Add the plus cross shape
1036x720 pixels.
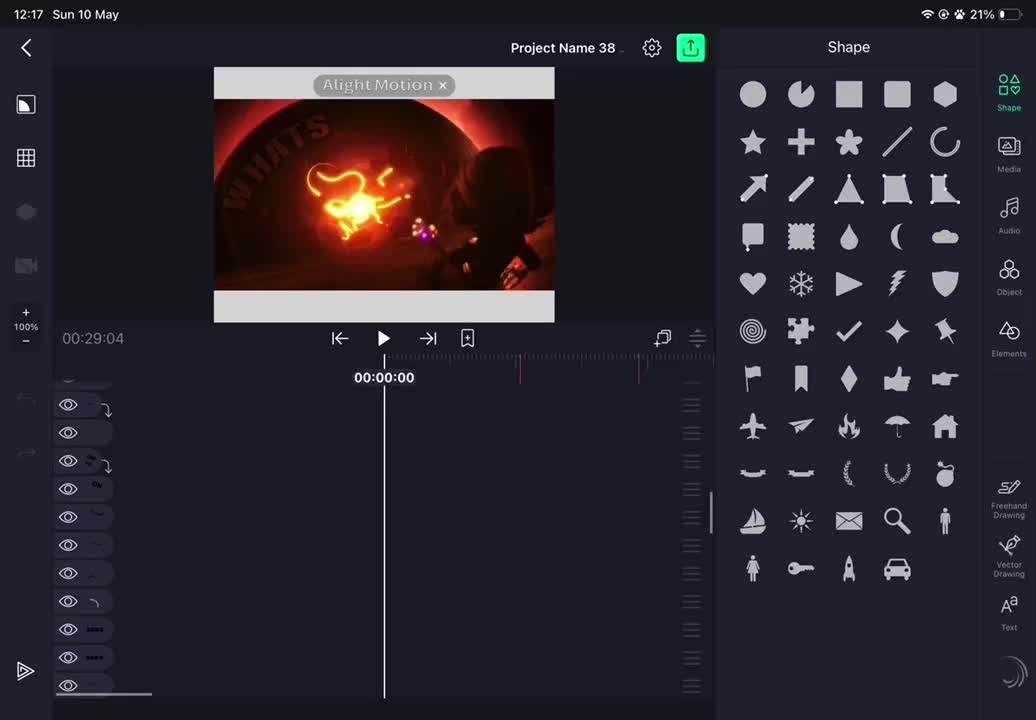tap(801, 142)
